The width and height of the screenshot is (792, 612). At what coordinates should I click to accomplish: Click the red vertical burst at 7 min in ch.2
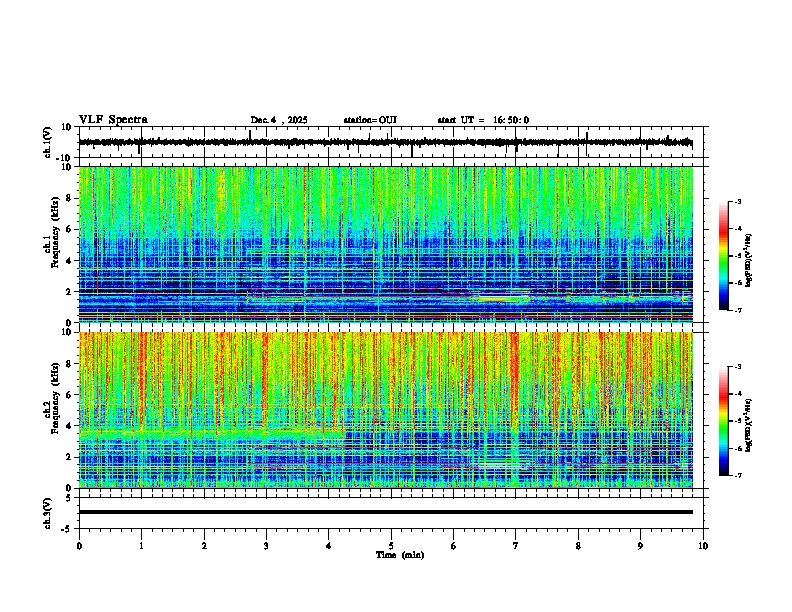point(515,379)
